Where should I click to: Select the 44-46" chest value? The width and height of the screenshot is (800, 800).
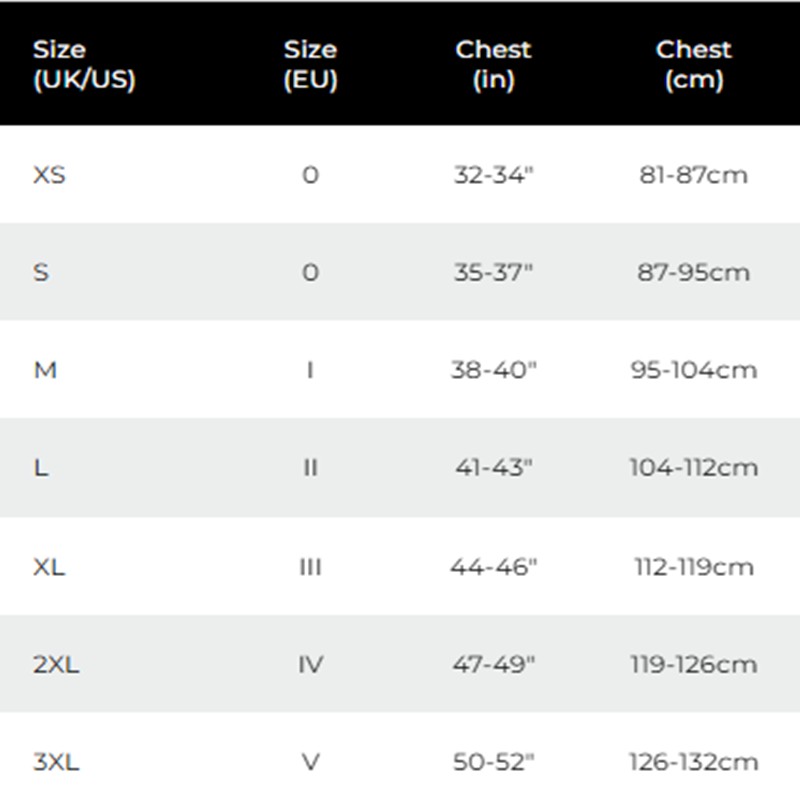[494, 567]
